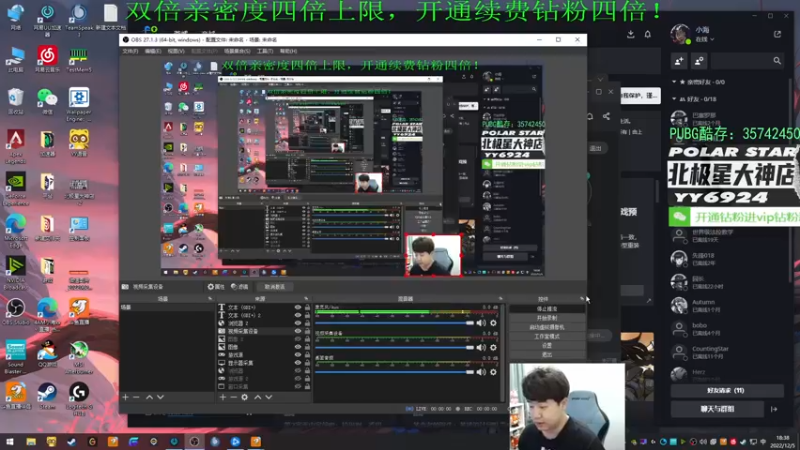Screen dimensions: 800x450
Task: Remove the selected scene with the minus icon
Action: pos(136,397)
